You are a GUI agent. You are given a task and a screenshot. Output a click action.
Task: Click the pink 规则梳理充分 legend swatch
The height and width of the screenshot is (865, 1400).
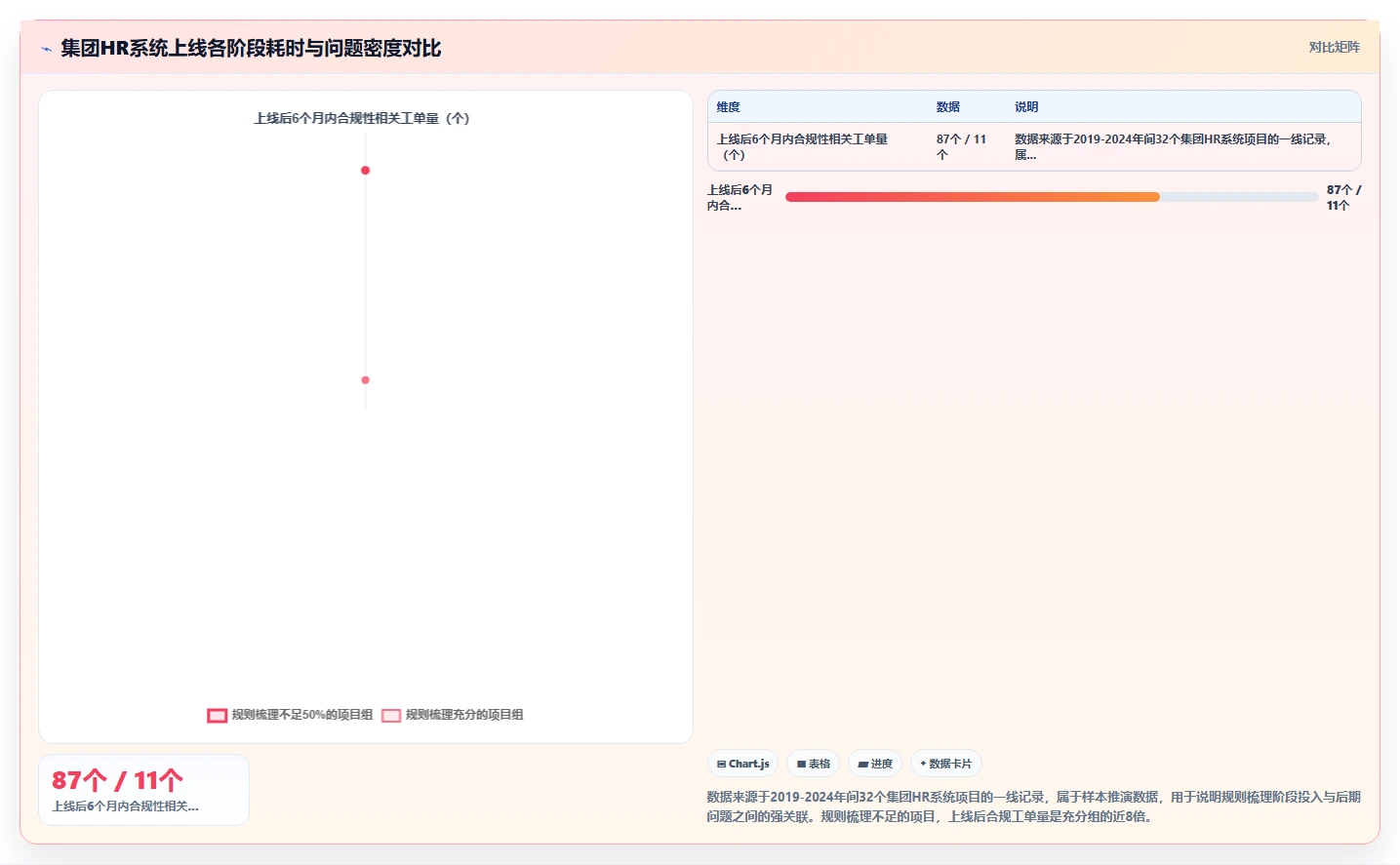point(391,716)
